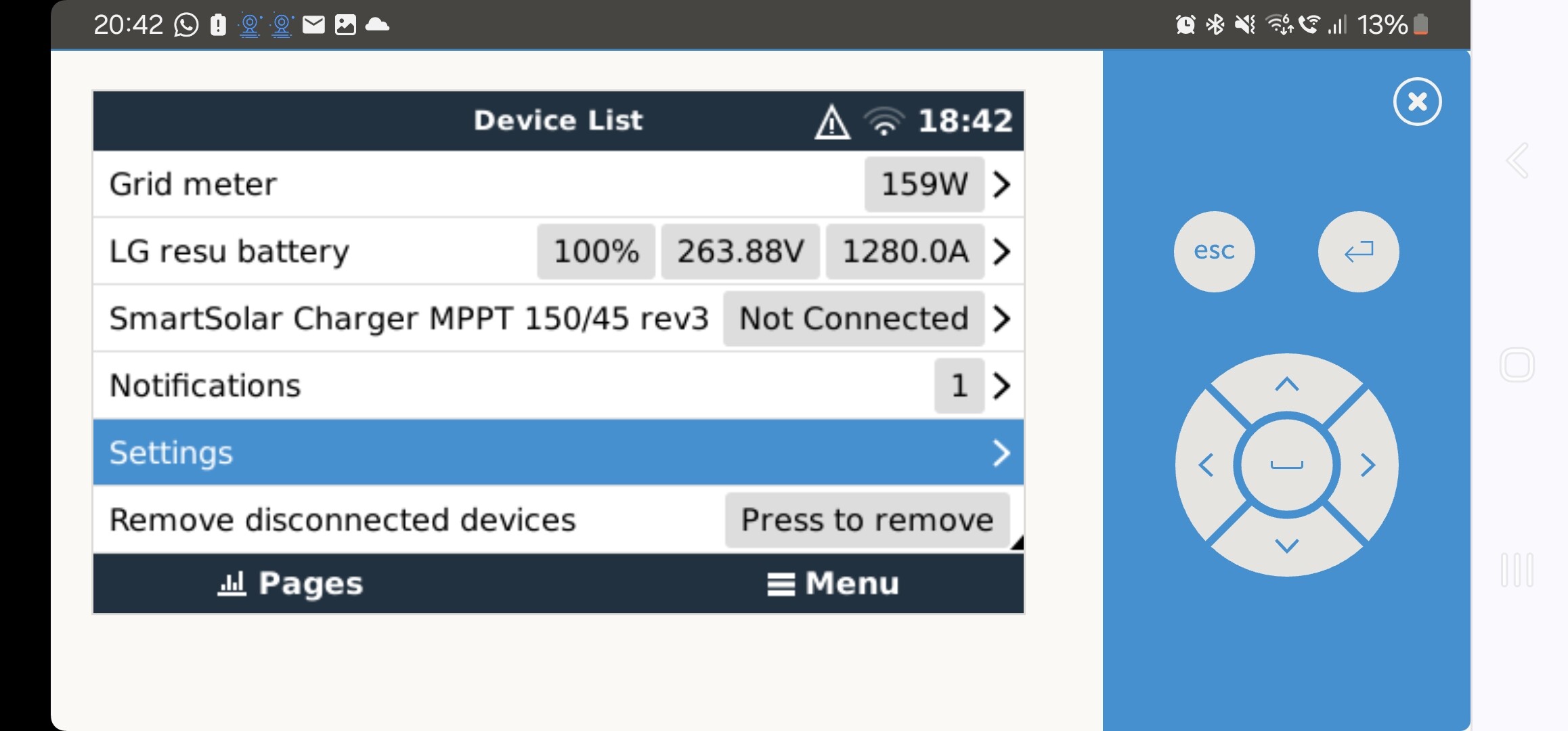The width and height of the screenshot is (1568, 731).
Task: Tap the Android back navigation button
Action: (x=1517, y=161)
